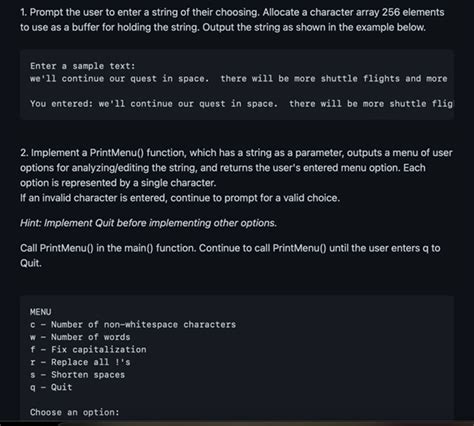Click the 'we'll continue our quest' input line
Screen dimensions: 474x426
point(239,79)
